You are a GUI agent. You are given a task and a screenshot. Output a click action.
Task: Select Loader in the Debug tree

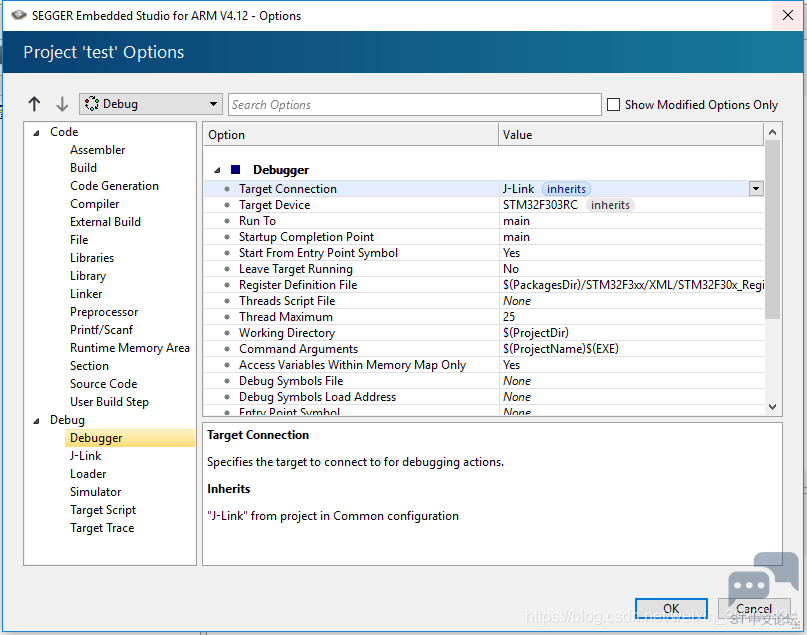88,474
